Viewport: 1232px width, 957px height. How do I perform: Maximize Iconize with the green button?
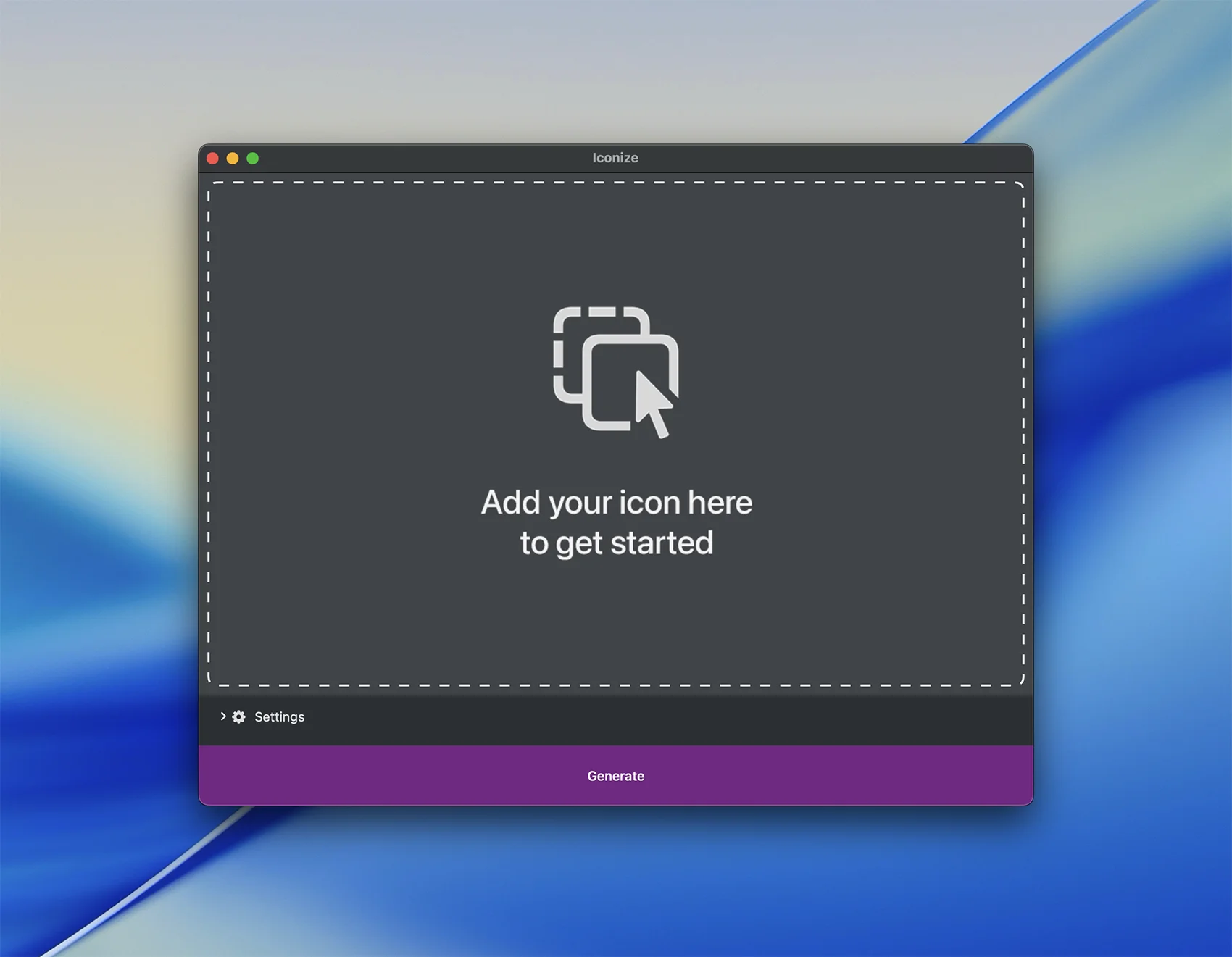point(253,158)
